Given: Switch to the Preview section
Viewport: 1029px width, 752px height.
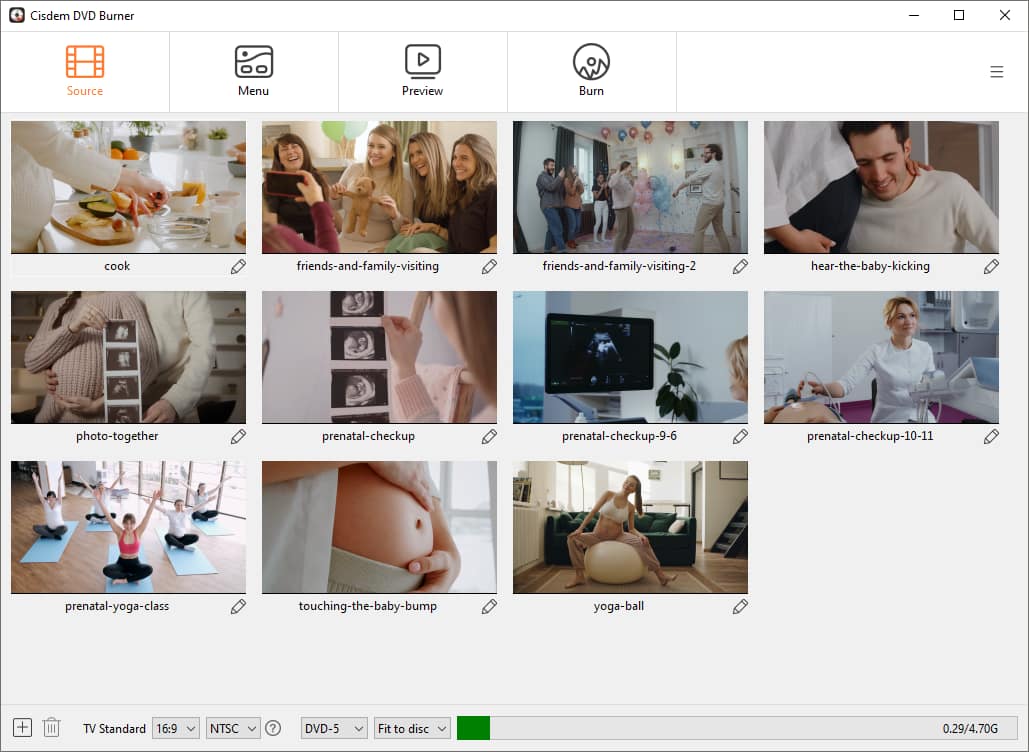Looking at the screenshot, I should coord(422,70).
